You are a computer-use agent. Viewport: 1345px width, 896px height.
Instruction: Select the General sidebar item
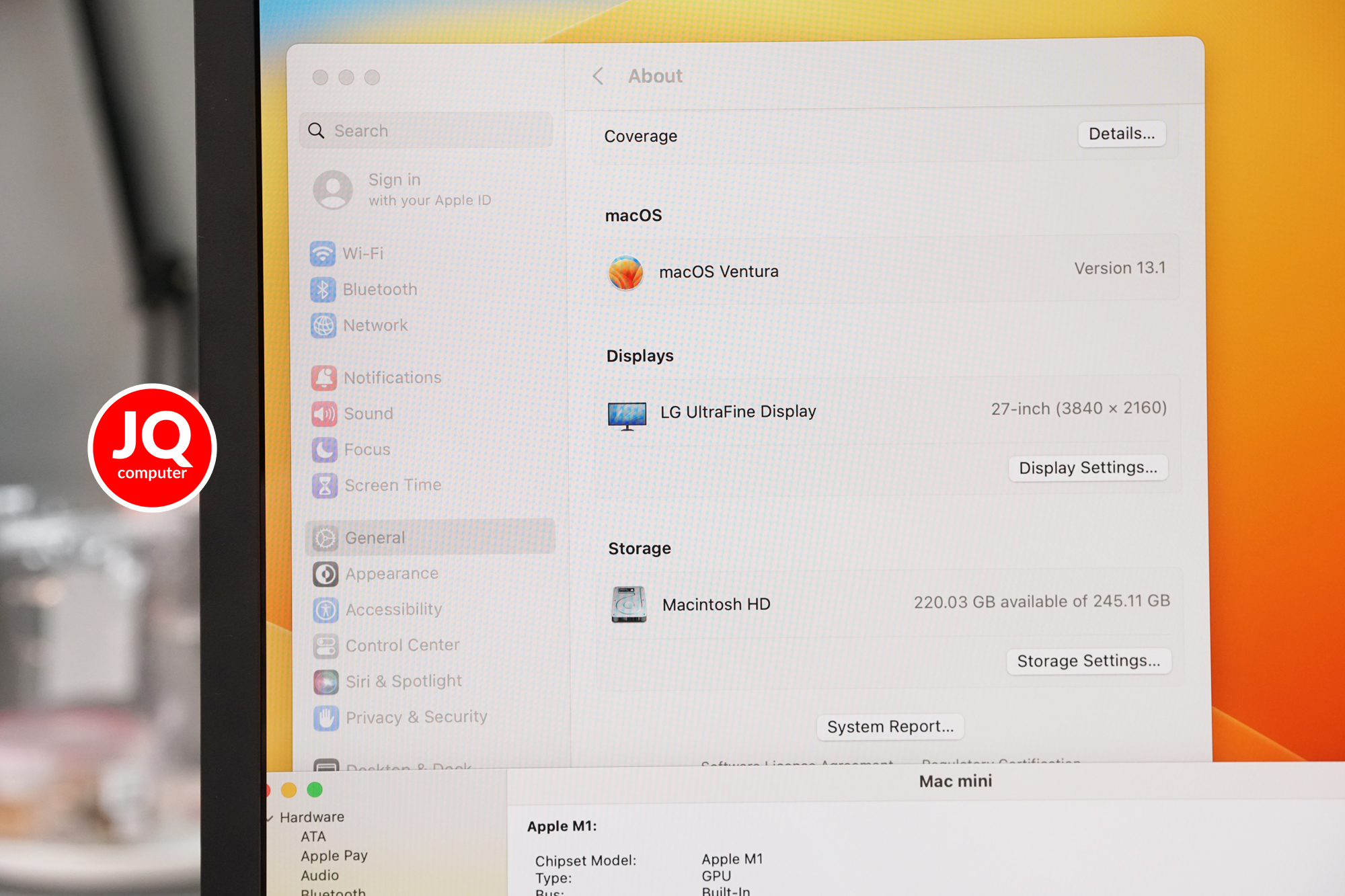click(x=430, y=537)
